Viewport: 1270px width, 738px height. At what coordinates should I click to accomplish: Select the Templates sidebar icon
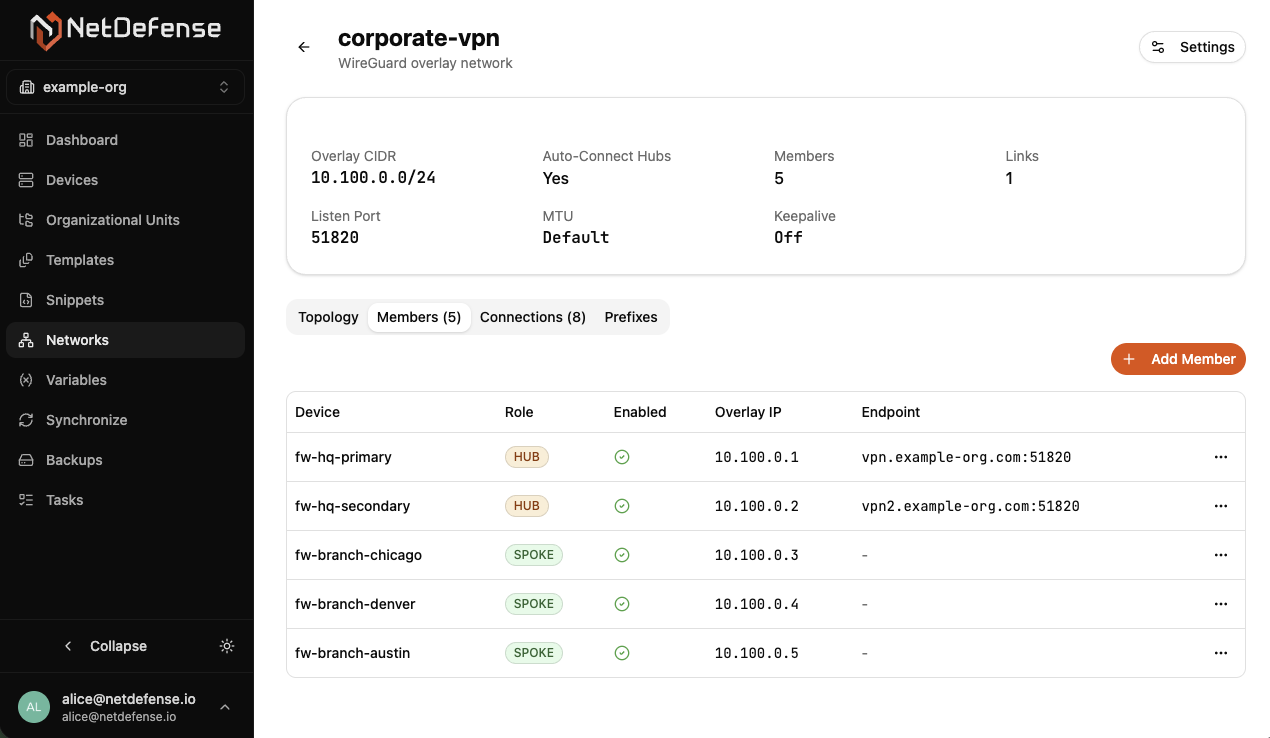26,260
